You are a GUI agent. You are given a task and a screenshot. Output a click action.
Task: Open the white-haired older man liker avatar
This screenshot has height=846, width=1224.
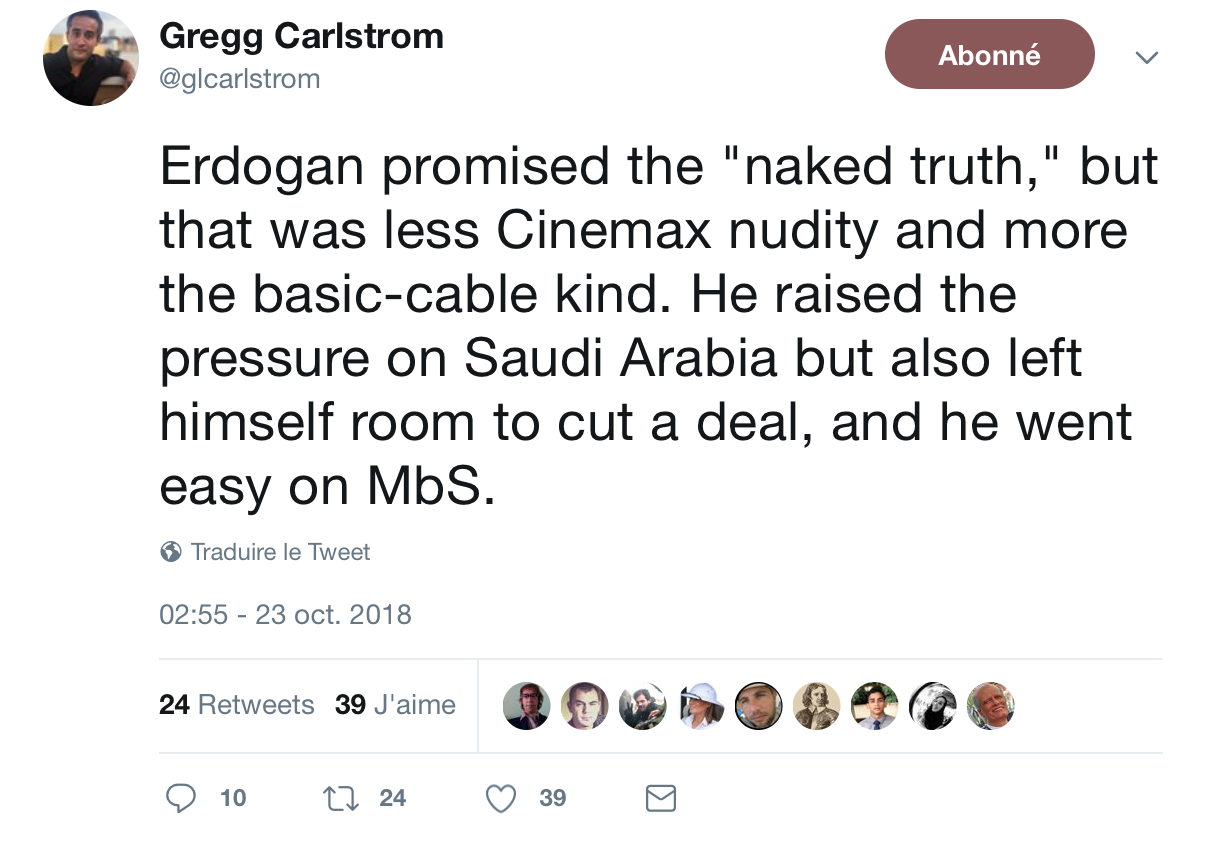tap(990, 706)
